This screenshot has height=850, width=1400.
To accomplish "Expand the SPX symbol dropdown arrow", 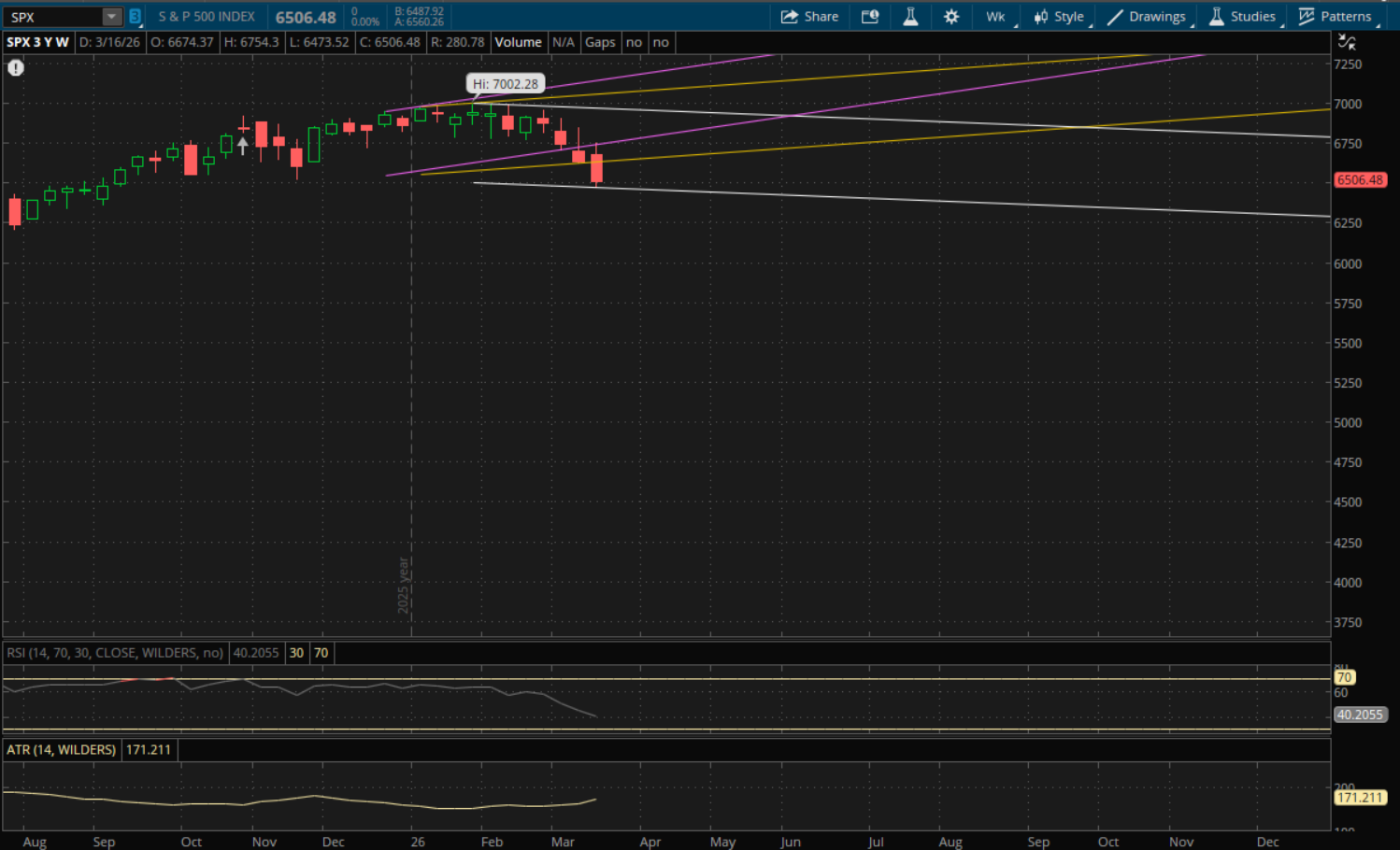I will (111, 17).
